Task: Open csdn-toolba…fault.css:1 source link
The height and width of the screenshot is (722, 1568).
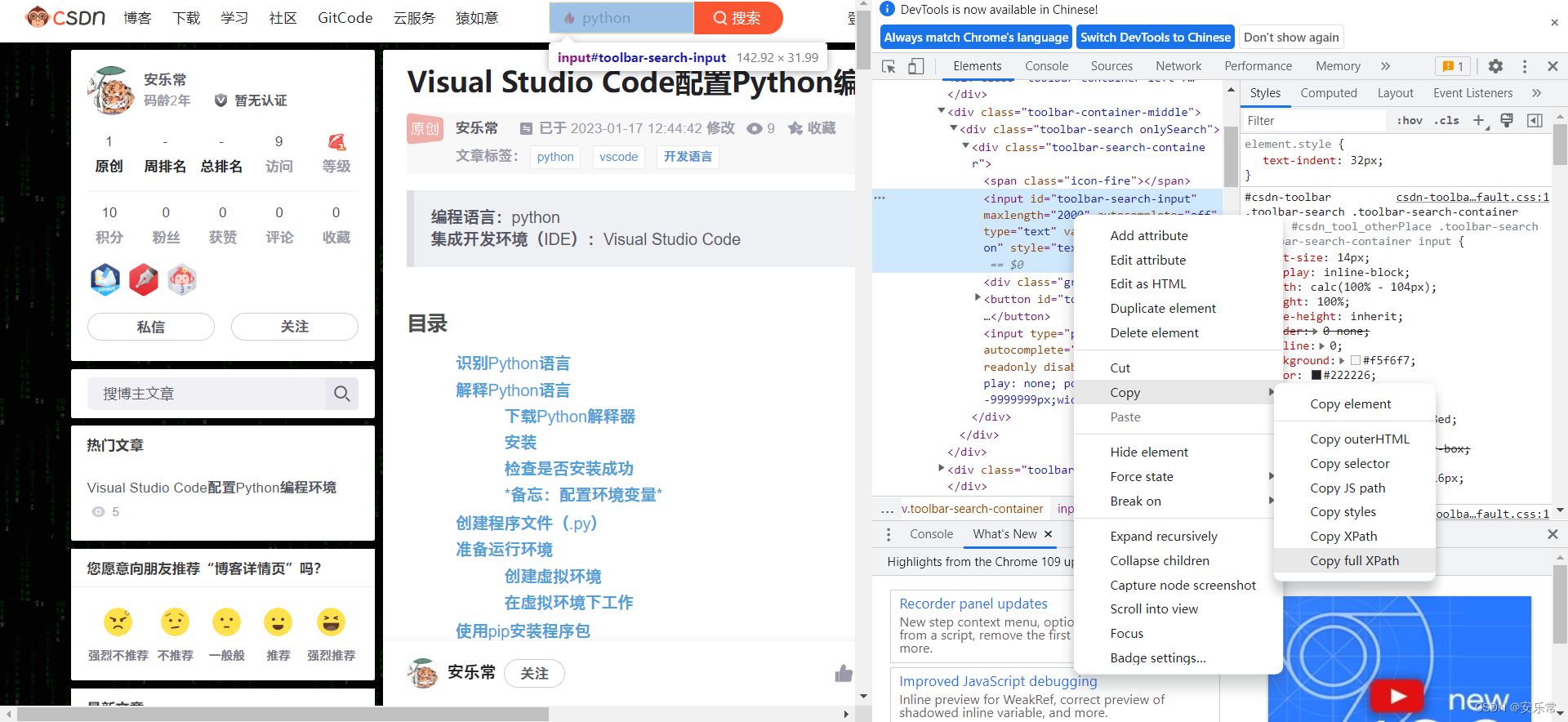Action: tap(1472, 197)
